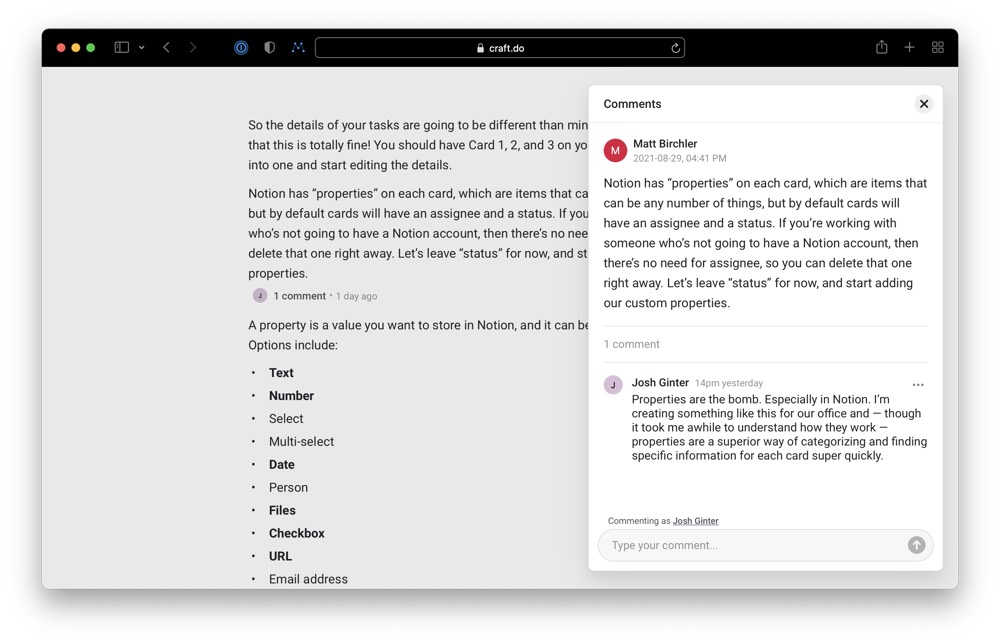Send the comment with arrow button
This screenshot has height=644, width=1000.
(x=916, y=545)
